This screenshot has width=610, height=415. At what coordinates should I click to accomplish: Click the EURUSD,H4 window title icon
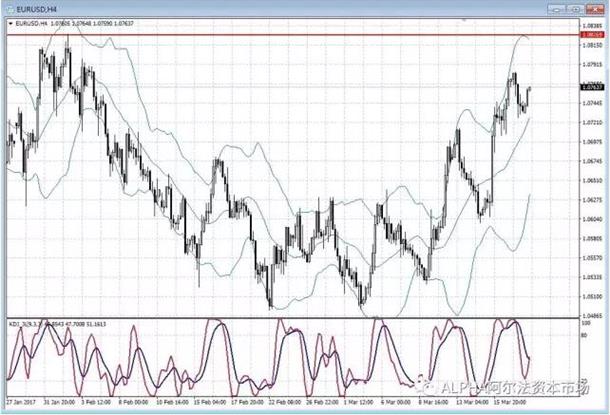pyautogui.click(x=11, y=9)
